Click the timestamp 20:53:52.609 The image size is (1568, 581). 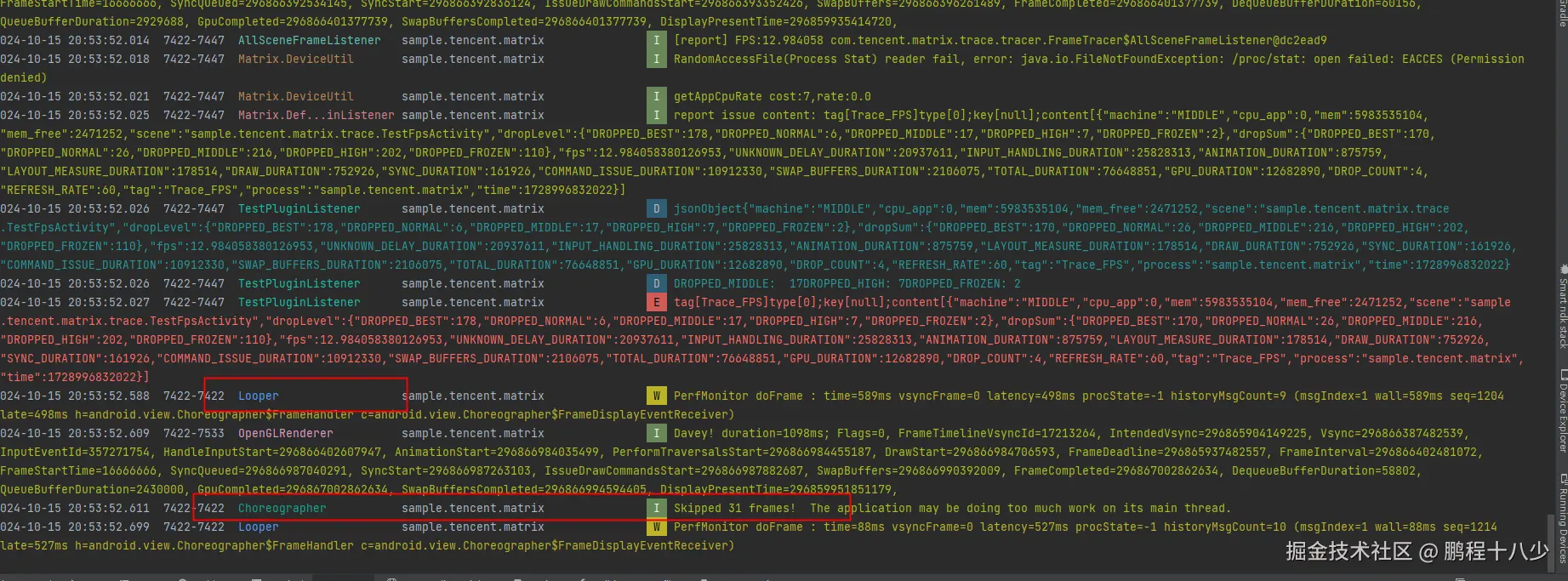point(74,433)
